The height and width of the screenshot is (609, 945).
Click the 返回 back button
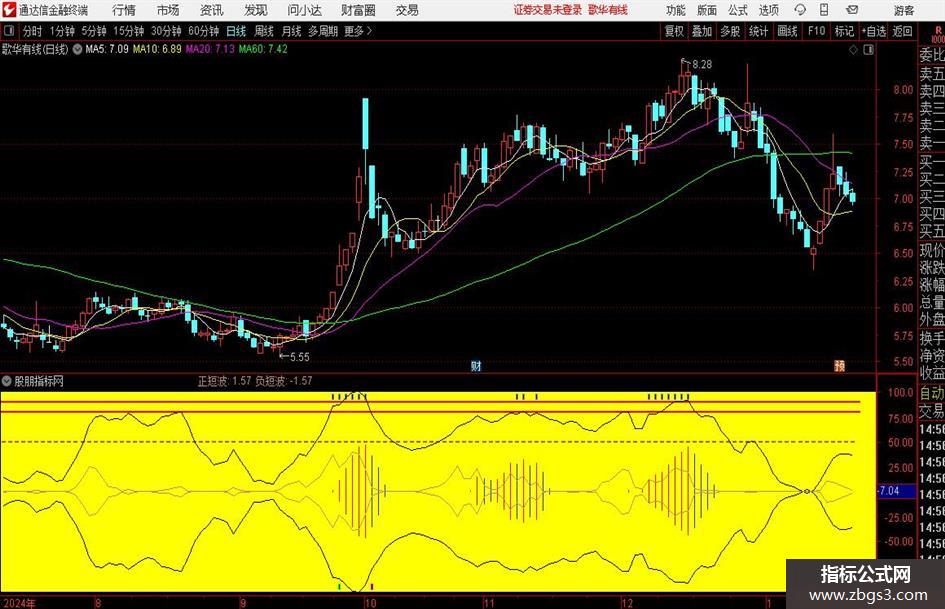tap(902, 31)
